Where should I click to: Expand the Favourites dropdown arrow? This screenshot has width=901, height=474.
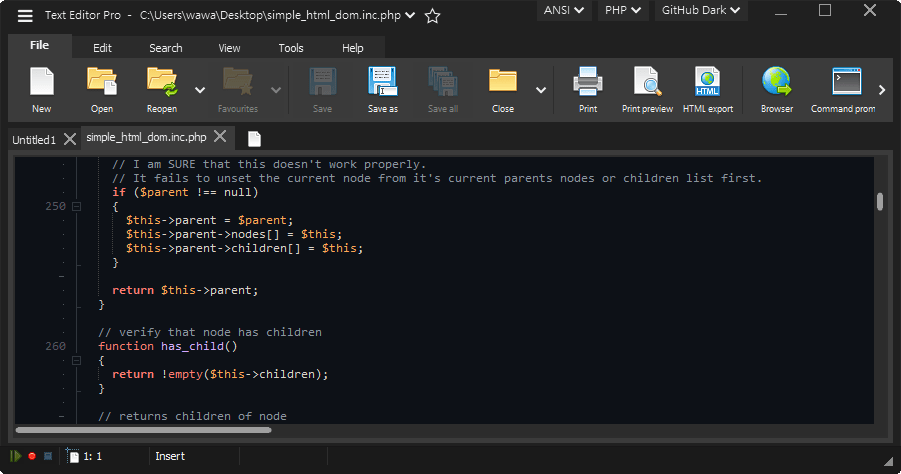pos(276,90)
